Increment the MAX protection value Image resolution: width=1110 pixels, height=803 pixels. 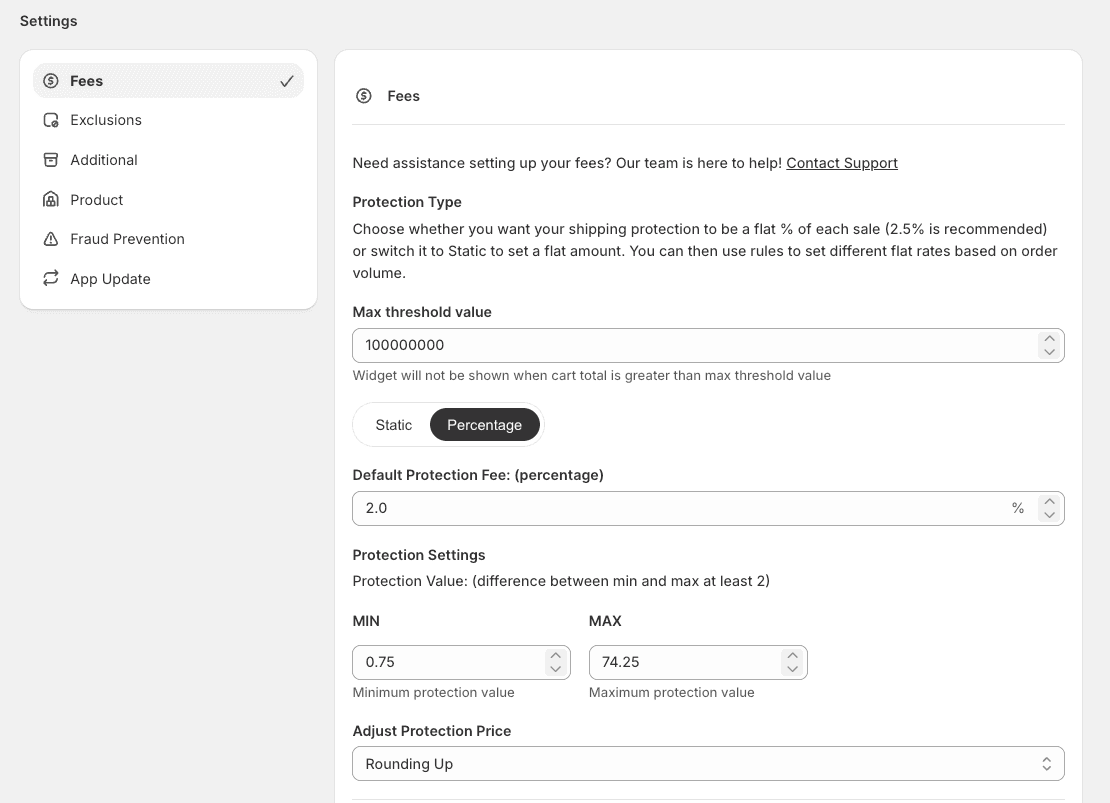[792, 655]
